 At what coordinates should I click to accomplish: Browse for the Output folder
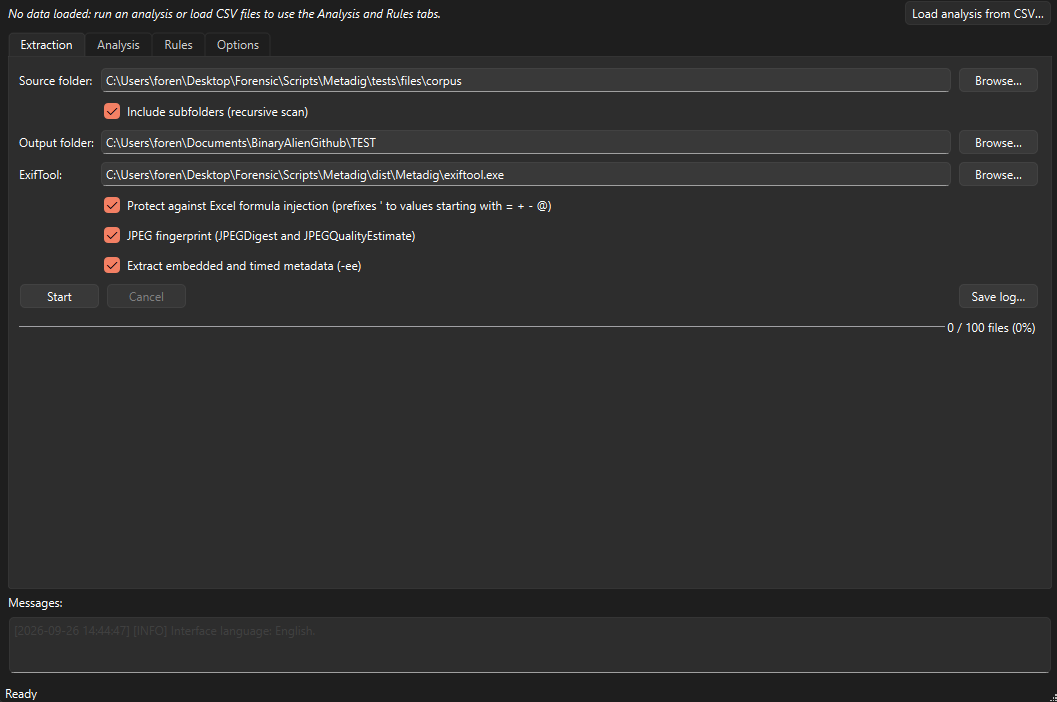998,142
